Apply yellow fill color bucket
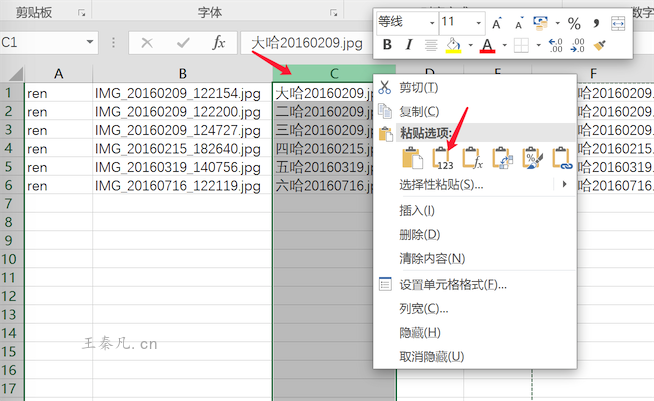Screen dimensions: 654x401 click(453, 45)
